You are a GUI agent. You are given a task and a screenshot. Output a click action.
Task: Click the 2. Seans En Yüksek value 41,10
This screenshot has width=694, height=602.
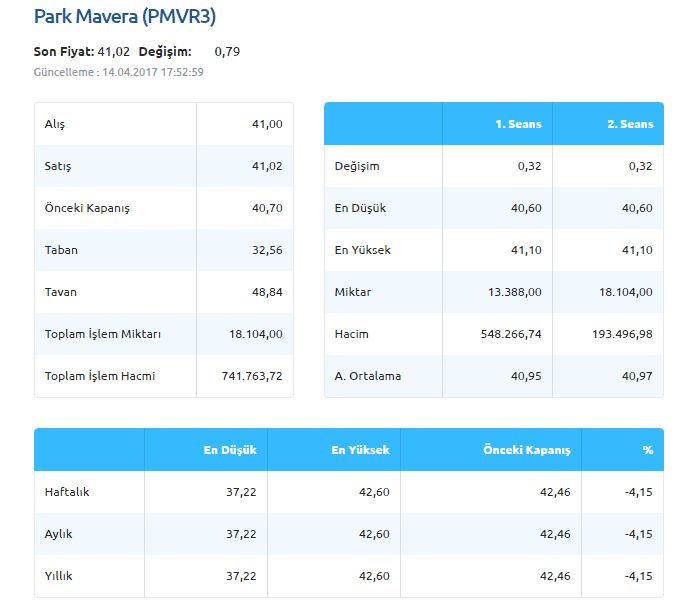637,250
